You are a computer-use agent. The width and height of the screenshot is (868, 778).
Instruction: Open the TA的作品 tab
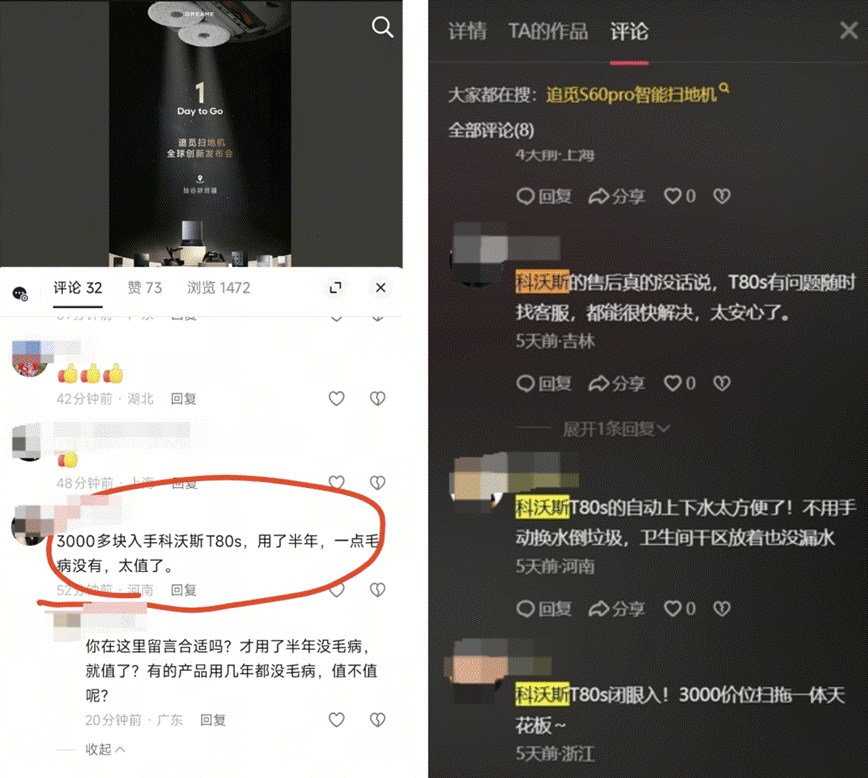tap(548, 31)
